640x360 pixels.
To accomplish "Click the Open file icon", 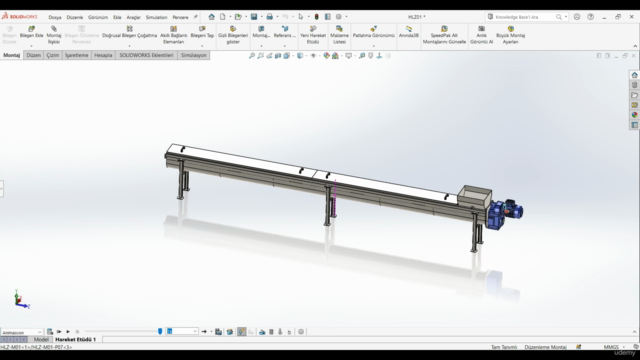I will click(x=238, y=17).
